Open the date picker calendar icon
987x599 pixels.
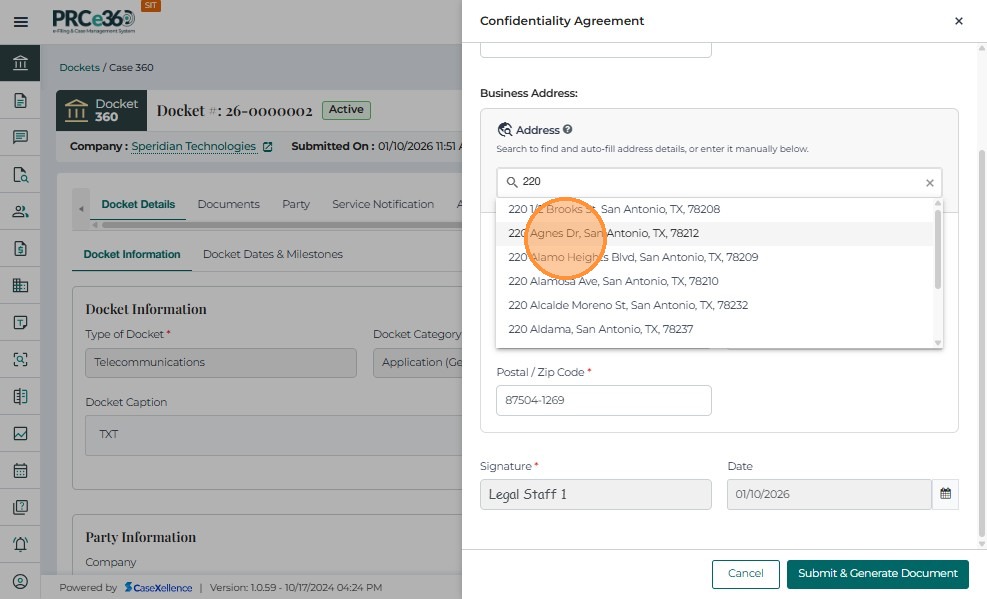[945, 494]
